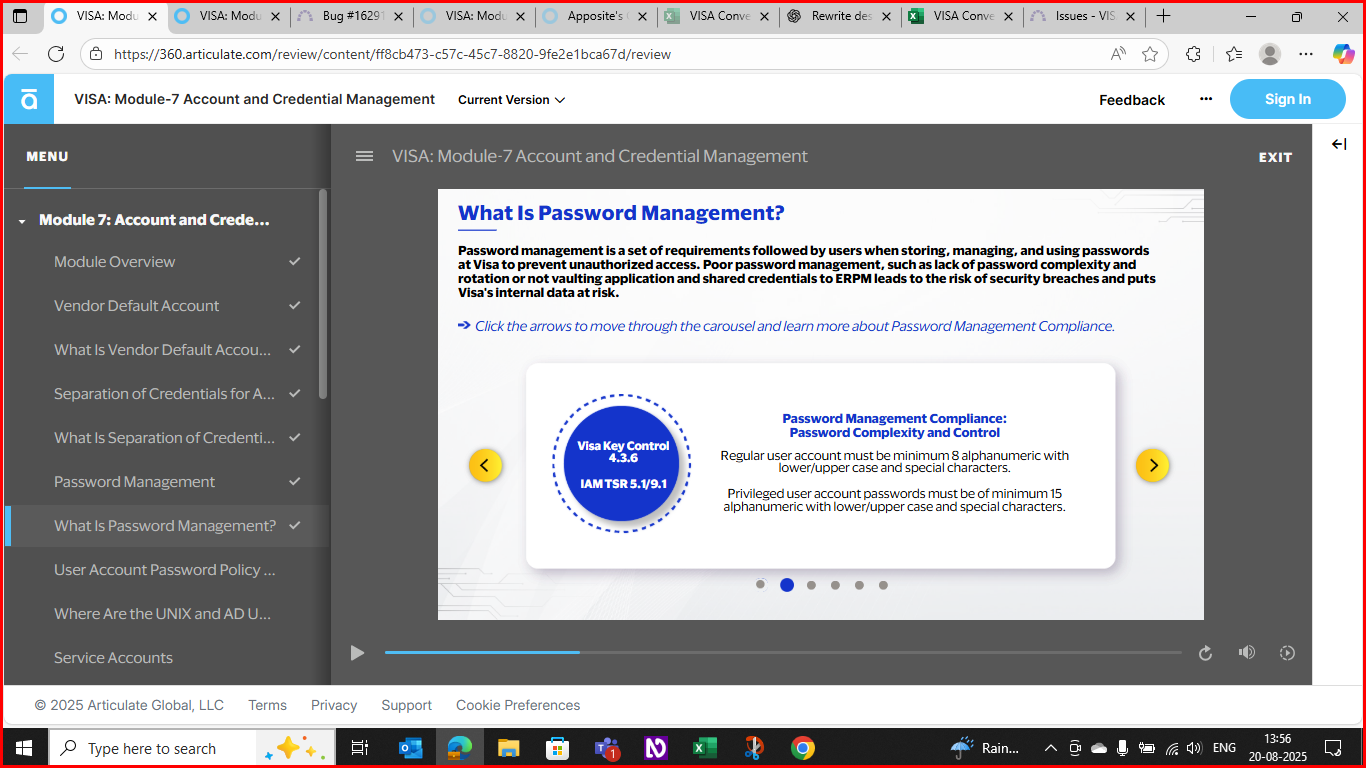Select the fifth carousel dot indicator

click(859, 585)
